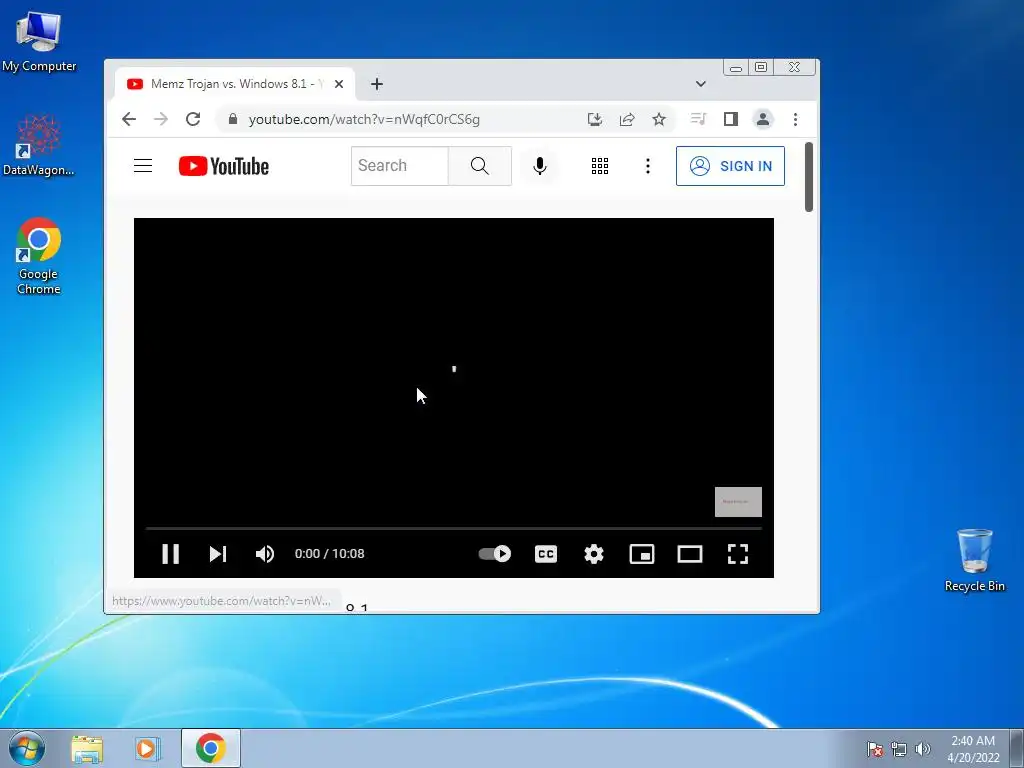Select the My Computer desktop icon
Image resolution: width=1024 pixels, height=768 pixels.
pyautogui.click(x=39, y=42)
